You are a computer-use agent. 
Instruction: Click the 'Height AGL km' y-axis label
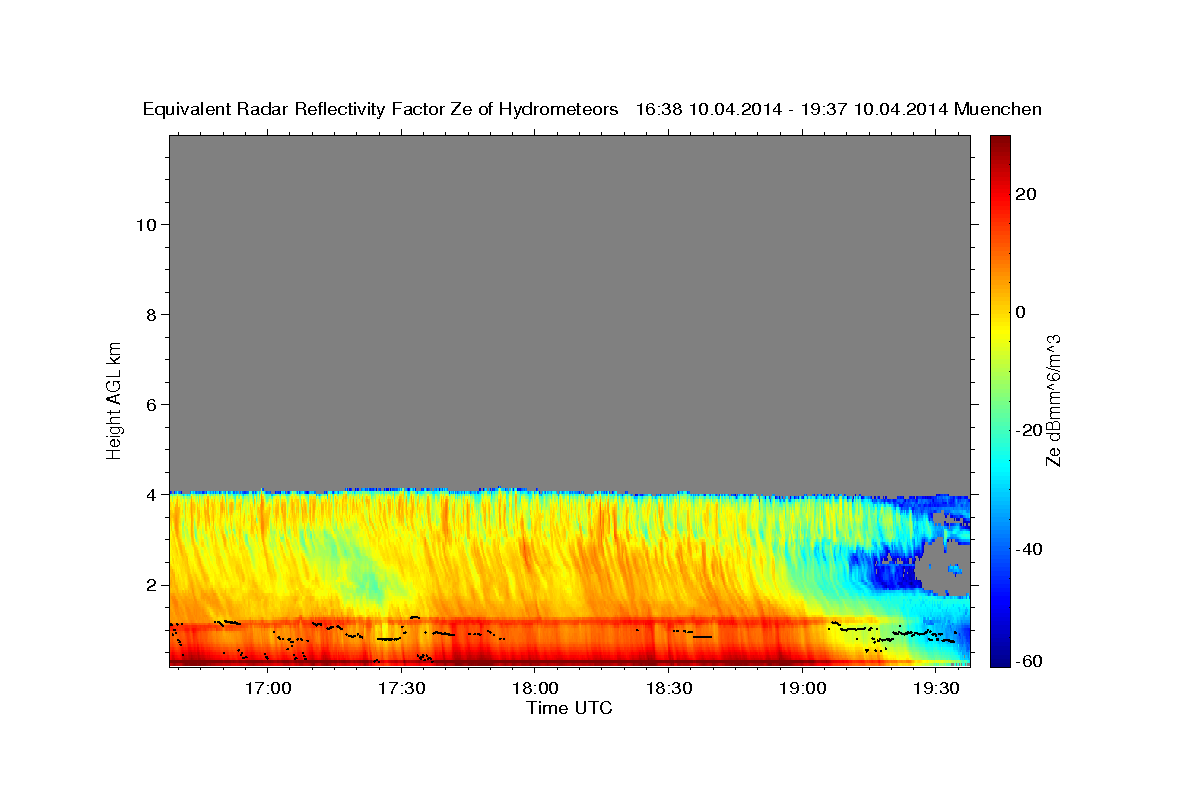tap(114, 399)
